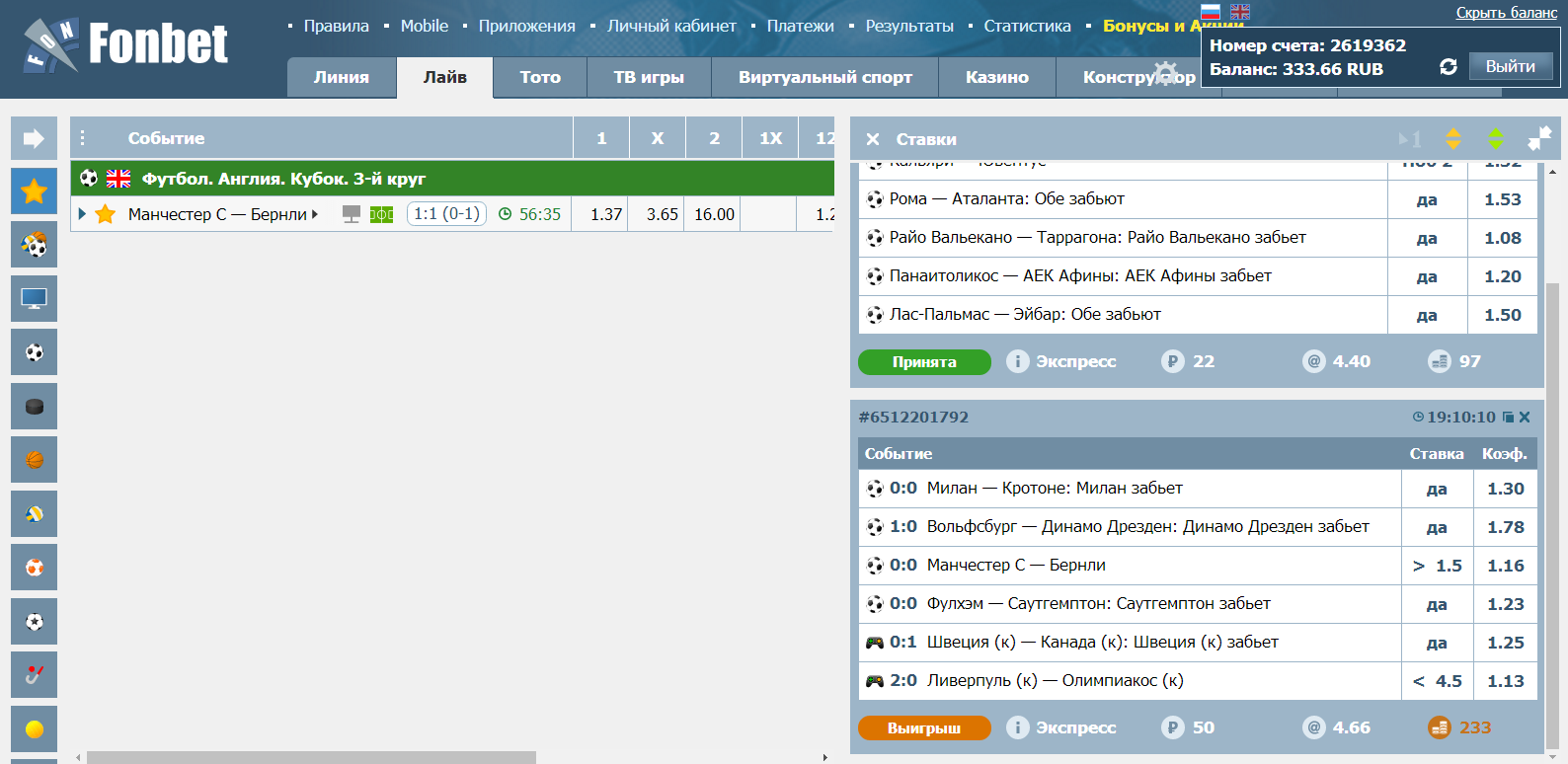The height and width of the screenshot is (764, 1568).
Task: Open the Казино tab
Action: click(997, 77)
